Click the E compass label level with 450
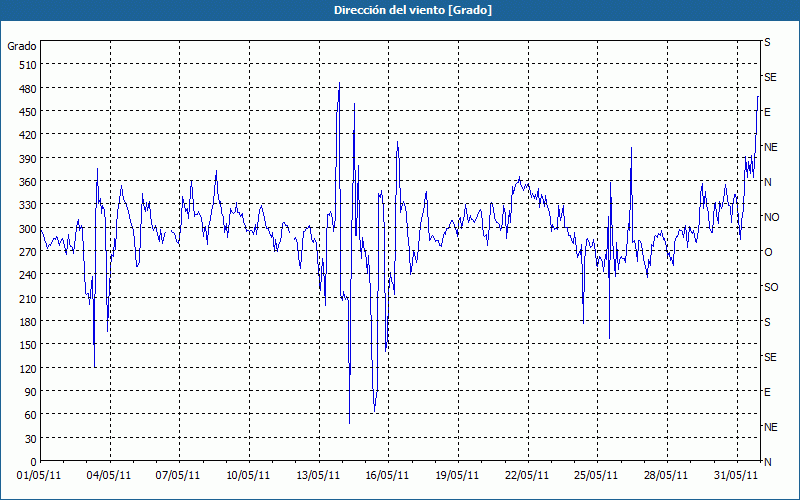Screen dimensions: 800x500 (767, 112)
